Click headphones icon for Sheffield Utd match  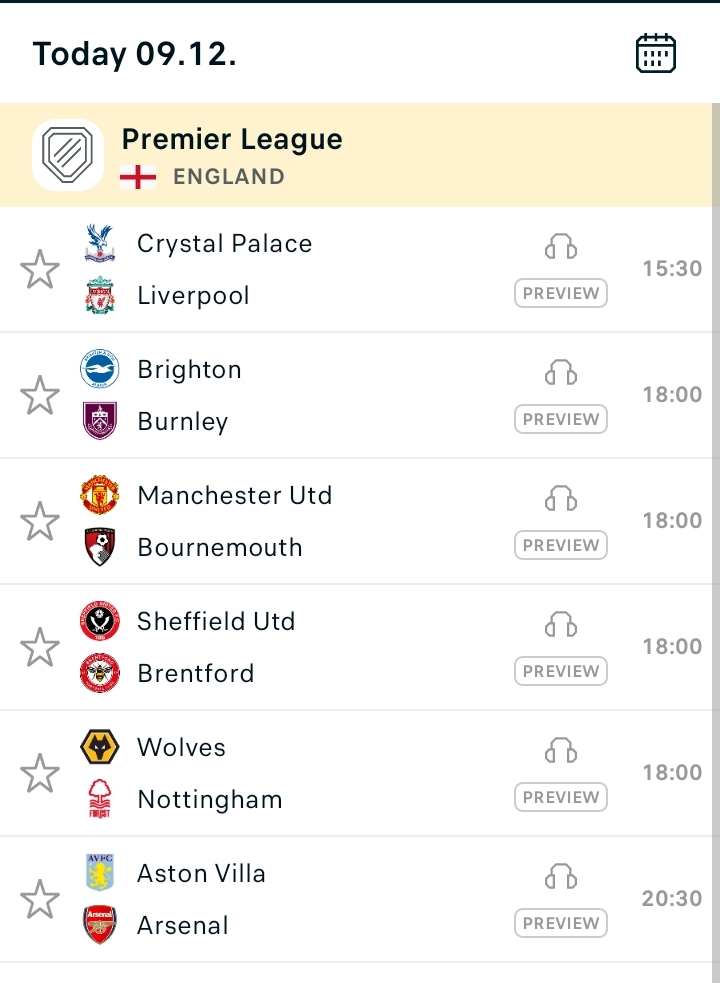coord(561,624)
